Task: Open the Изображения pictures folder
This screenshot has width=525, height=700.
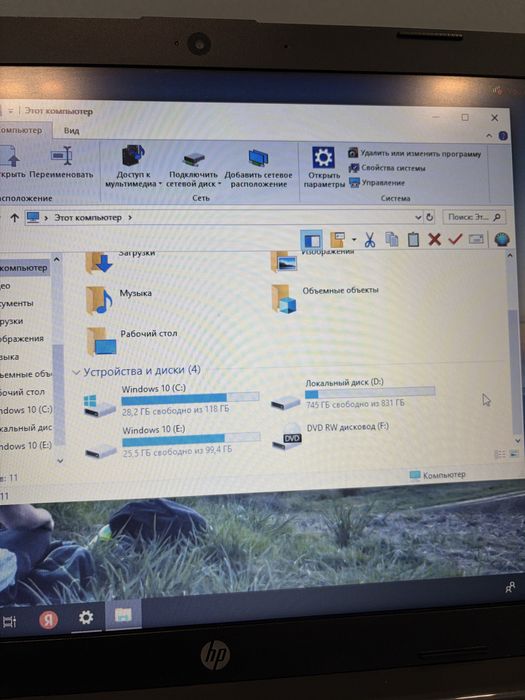Action: click(312, 260)
